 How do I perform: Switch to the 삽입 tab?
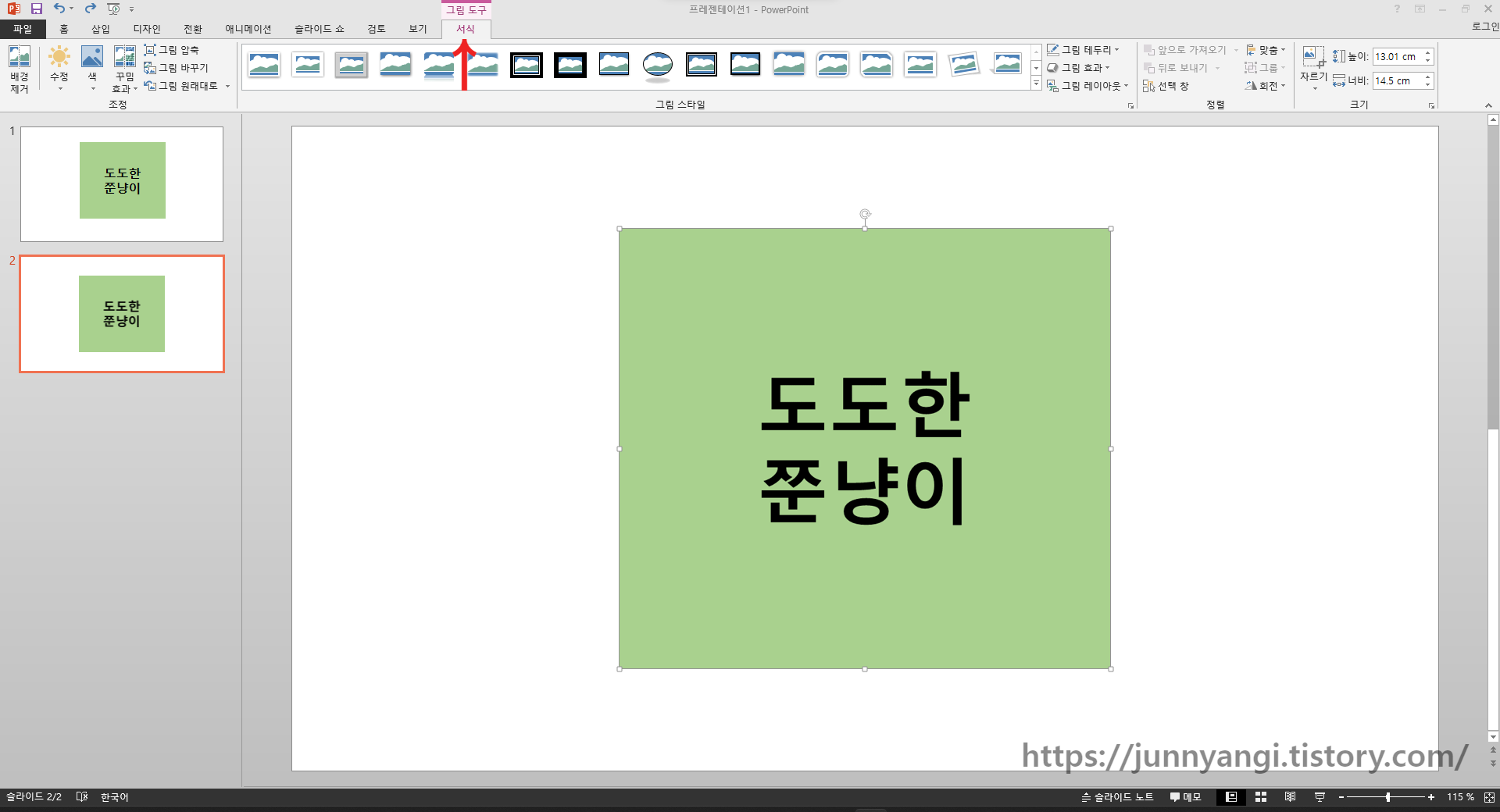pos(101,29)
